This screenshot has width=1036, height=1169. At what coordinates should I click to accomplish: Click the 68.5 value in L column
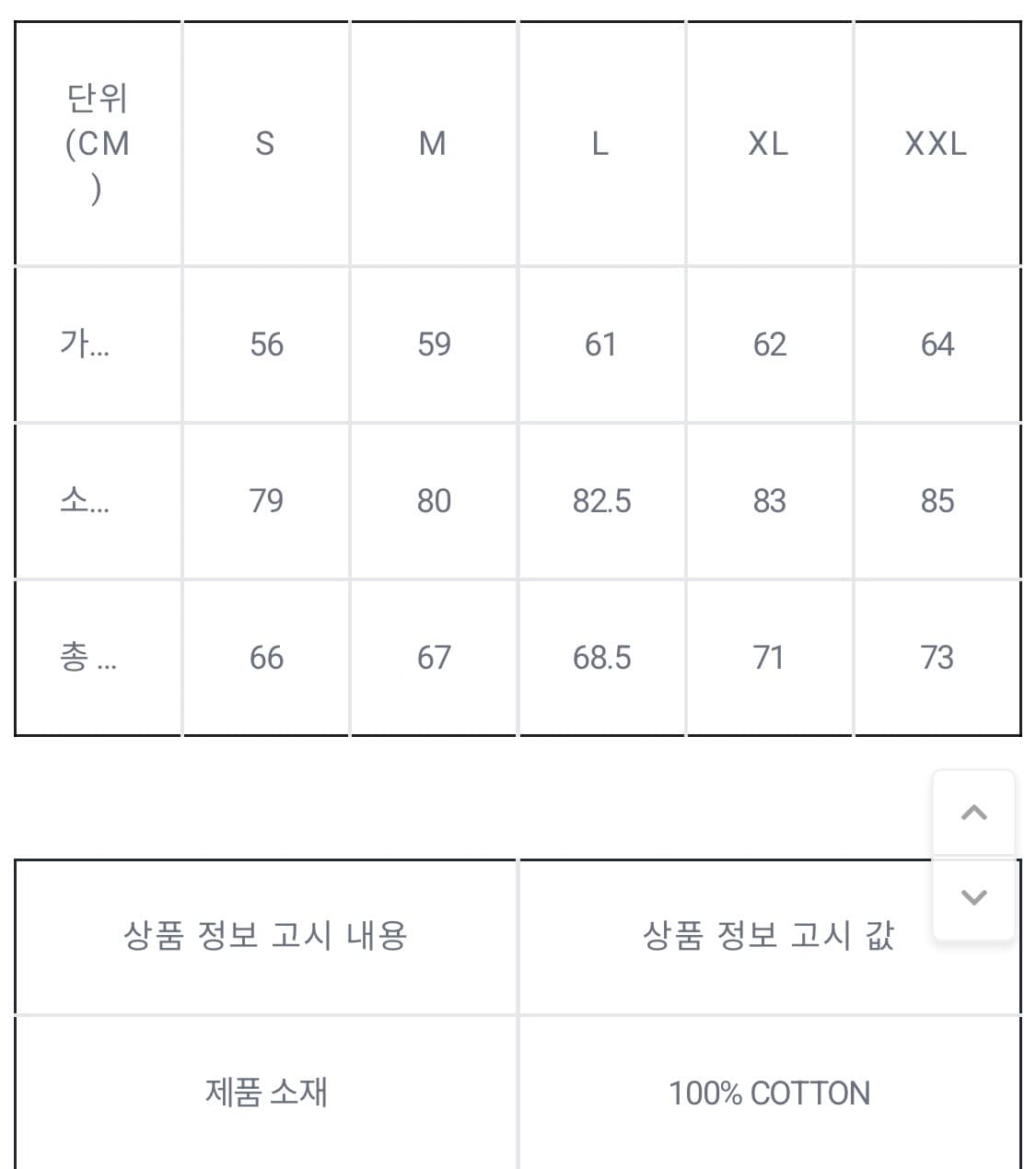601,657
